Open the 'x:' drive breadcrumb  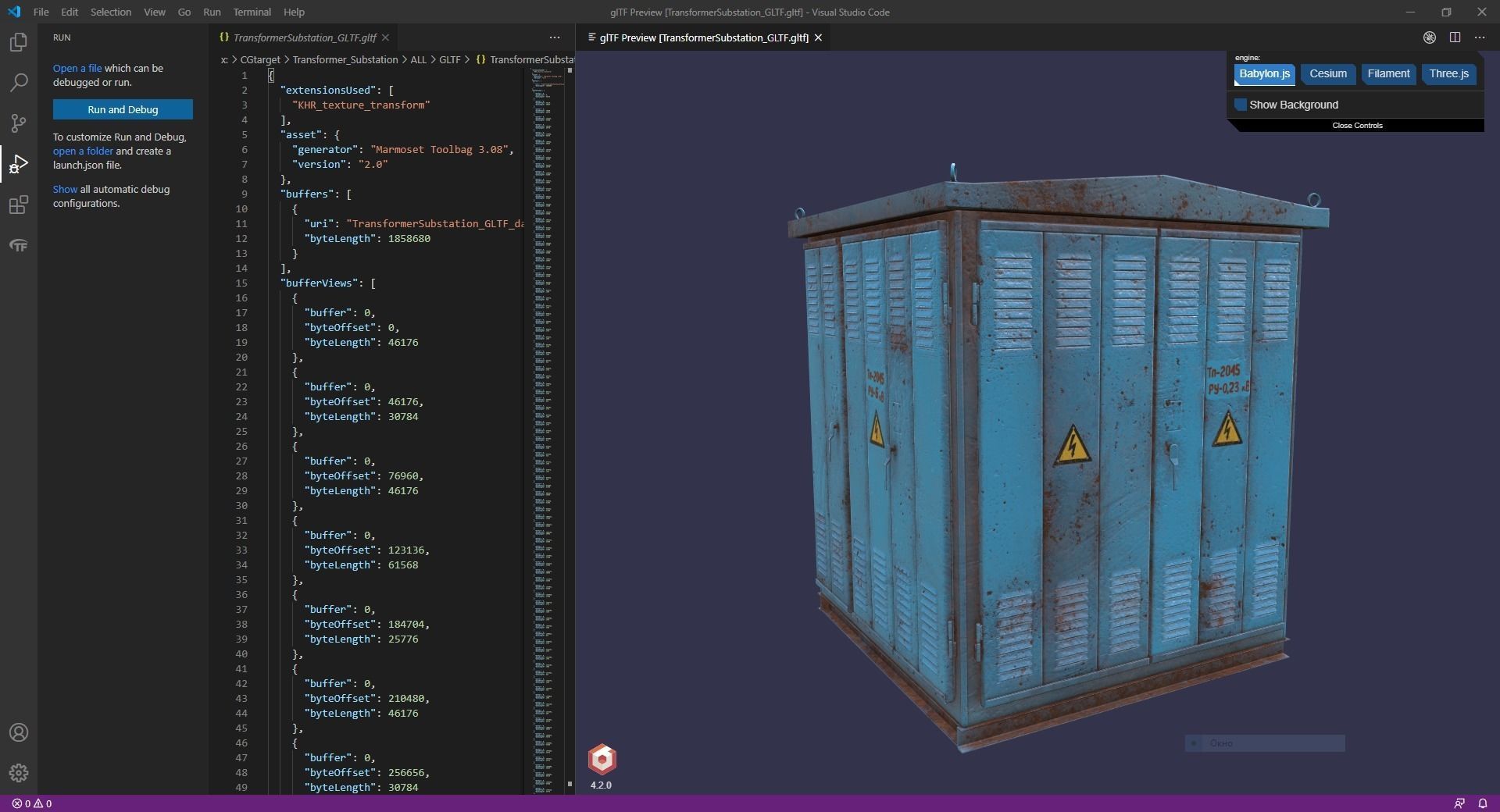(x=224, y=59)
